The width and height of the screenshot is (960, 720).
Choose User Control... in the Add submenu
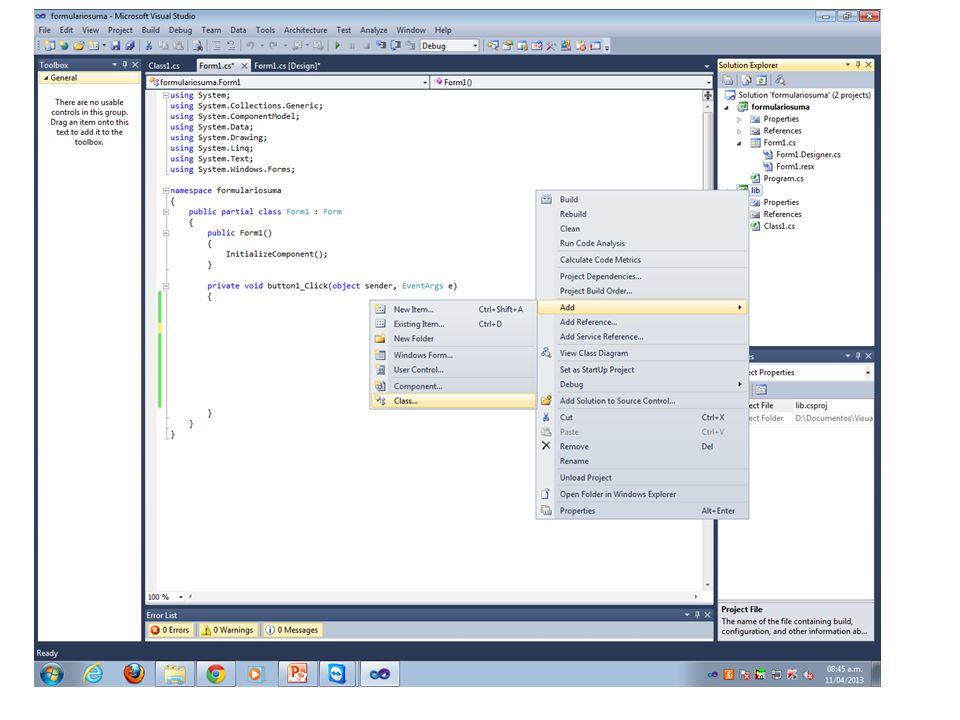[x=453, y=370]
